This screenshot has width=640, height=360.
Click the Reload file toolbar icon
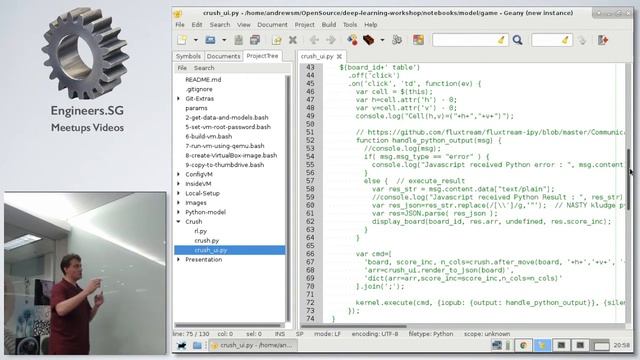coord(277,40)
